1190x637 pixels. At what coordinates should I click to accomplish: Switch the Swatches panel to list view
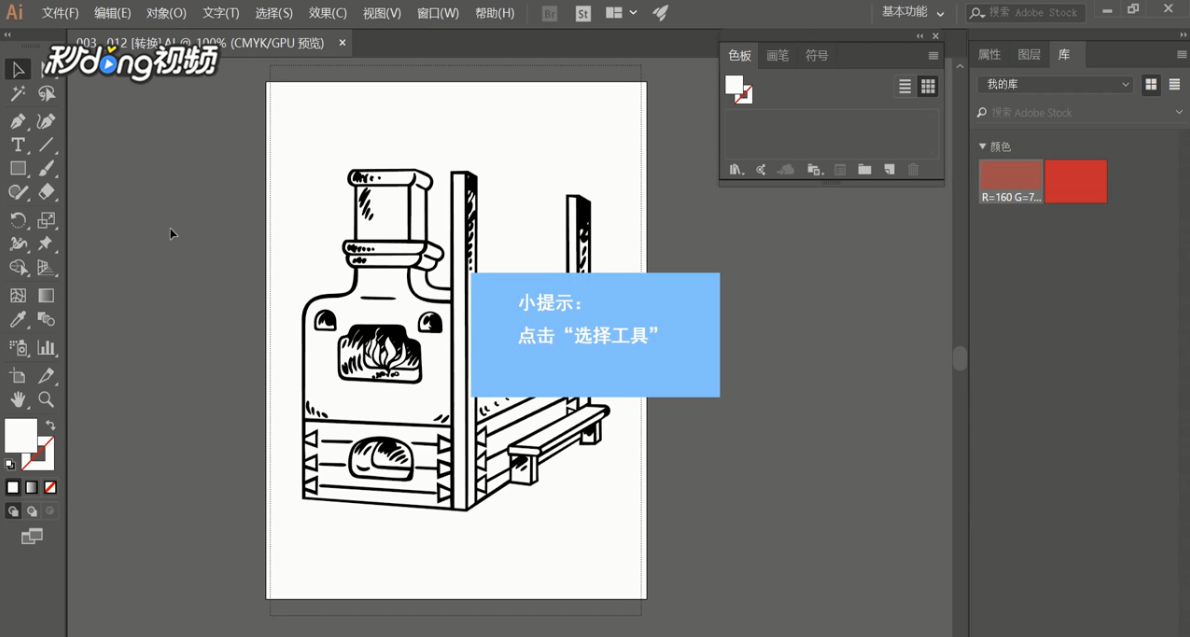[x=904, y=86]
